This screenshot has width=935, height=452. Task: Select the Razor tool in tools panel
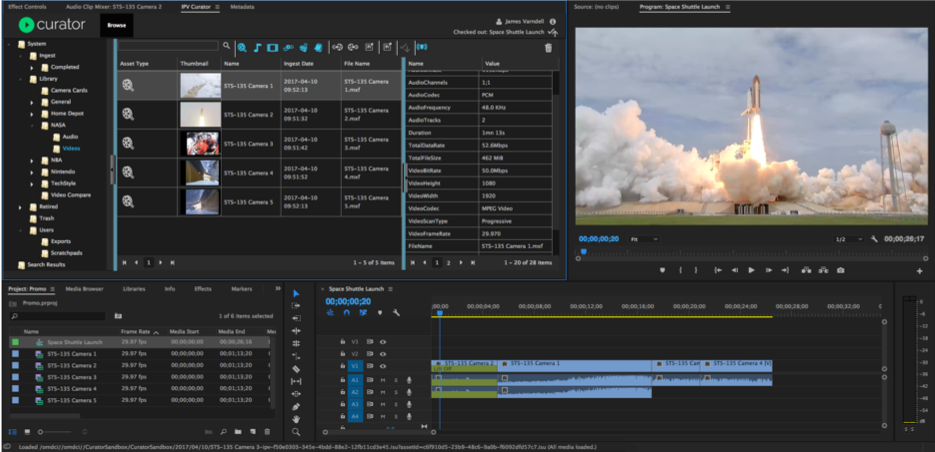click(x=296, y=369)
